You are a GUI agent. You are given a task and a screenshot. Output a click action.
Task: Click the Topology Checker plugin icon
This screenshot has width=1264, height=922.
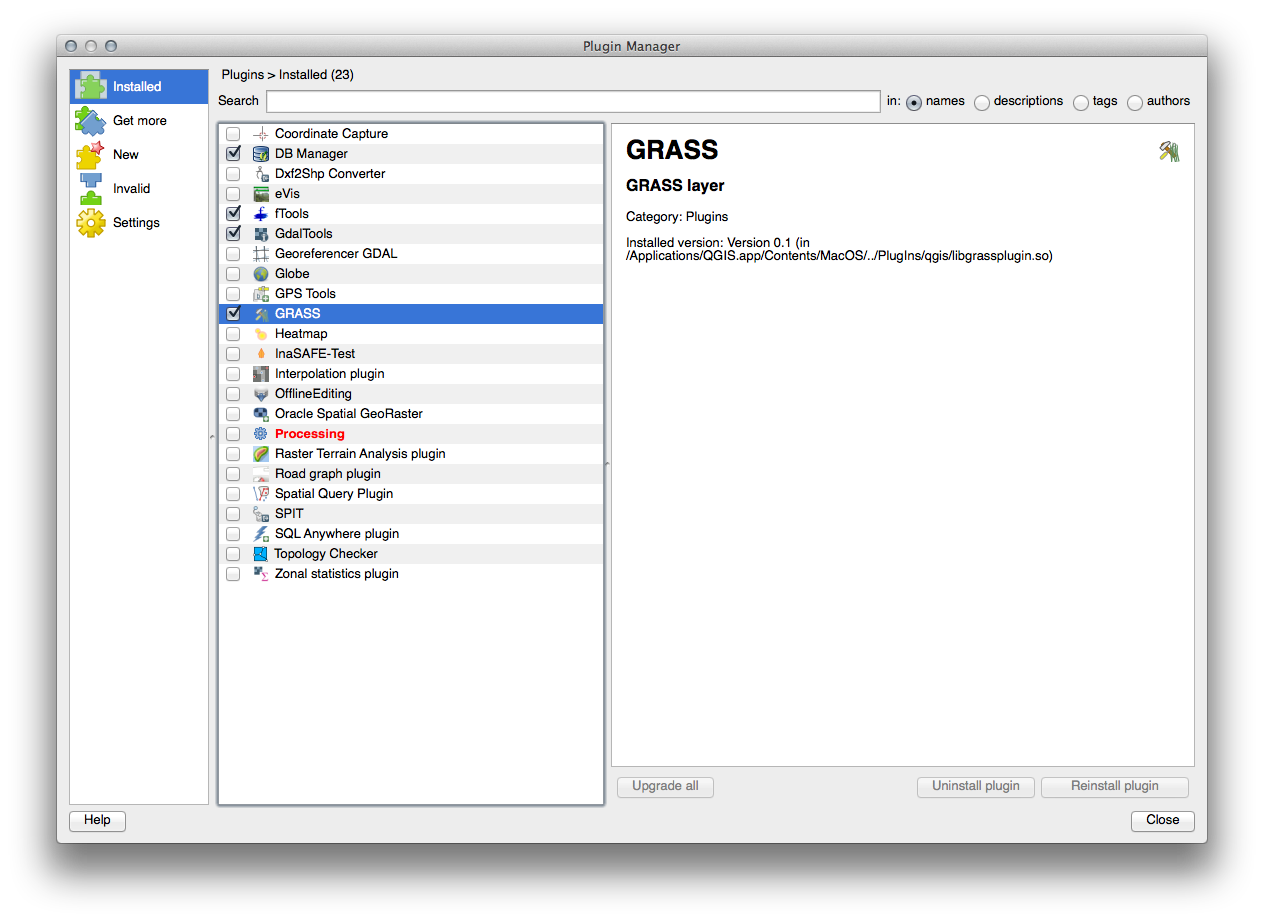[261, 554]
